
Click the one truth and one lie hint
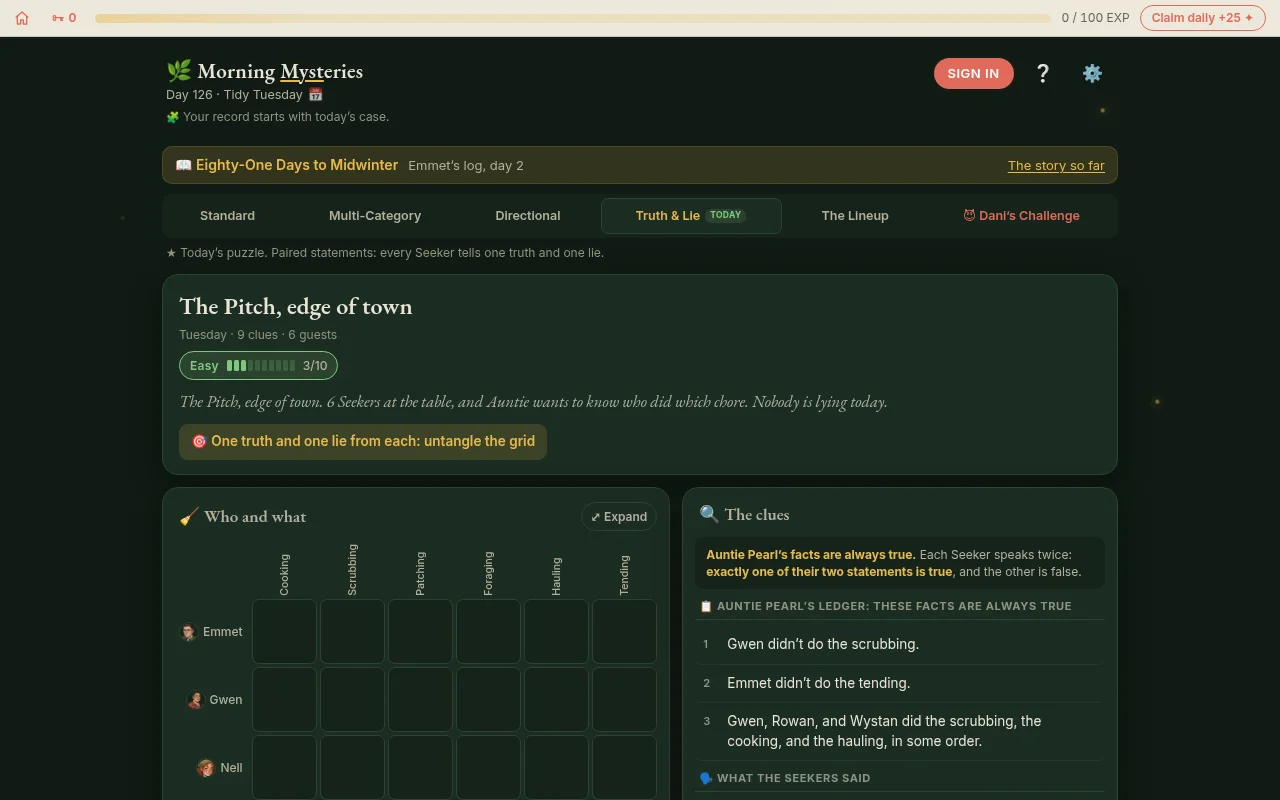[363, 441]
